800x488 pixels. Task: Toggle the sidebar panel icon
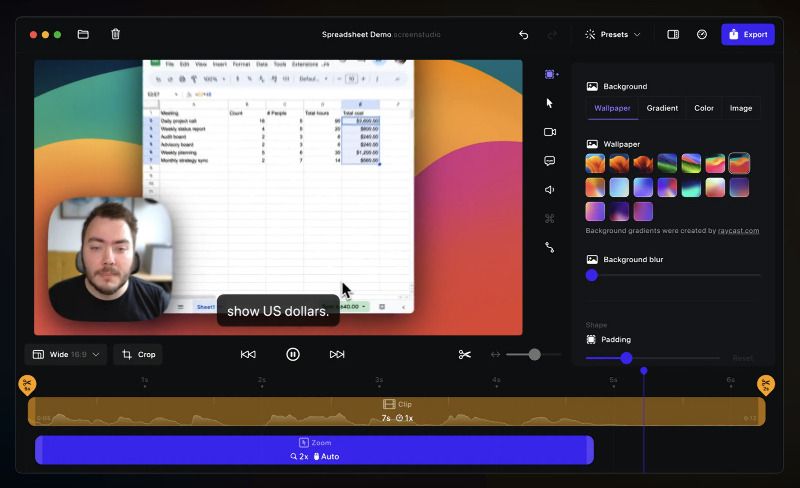coord(673,34)
